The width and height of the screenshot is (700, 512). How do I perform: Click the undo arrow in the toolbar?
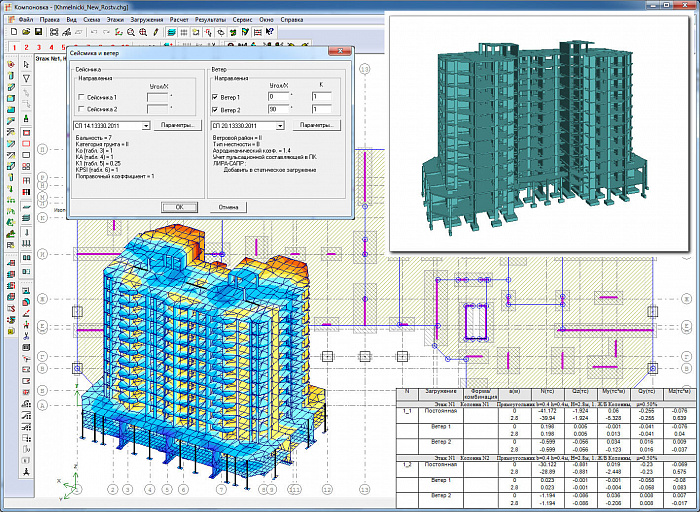tap(94, 32)
